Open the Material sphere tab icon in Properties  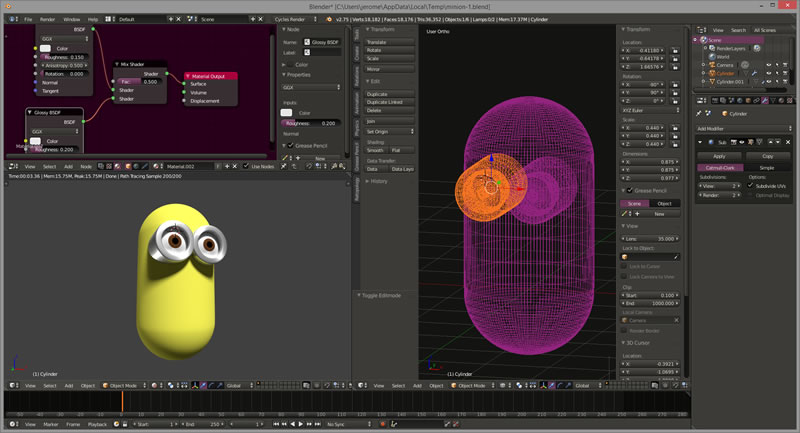coord(781,100)
